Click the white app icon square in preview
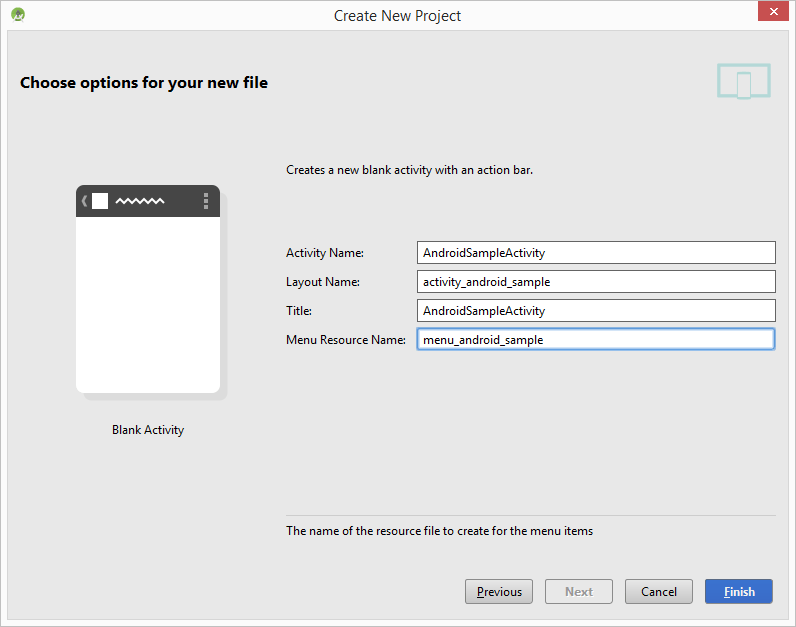Viewport: 796px width, 627px height. coord(99,201)
